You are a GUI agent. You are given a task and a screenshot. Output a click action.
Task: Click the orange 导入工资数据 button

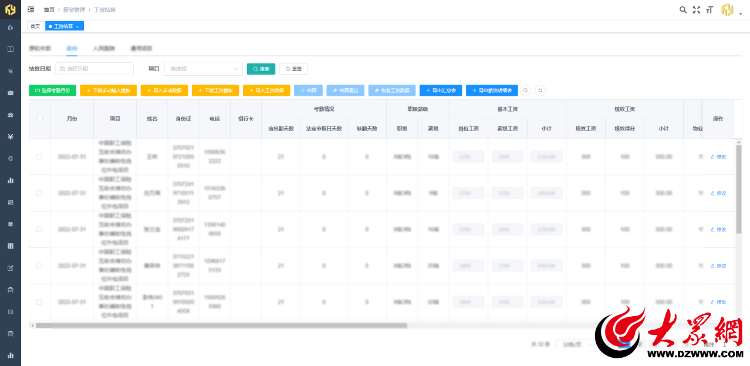[x=266, y=90]
